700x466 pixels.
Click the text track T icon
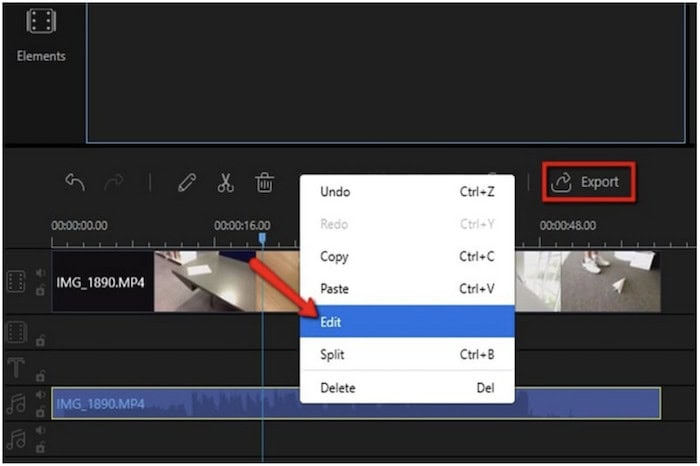pyautogui.click(x=16, y=368)
